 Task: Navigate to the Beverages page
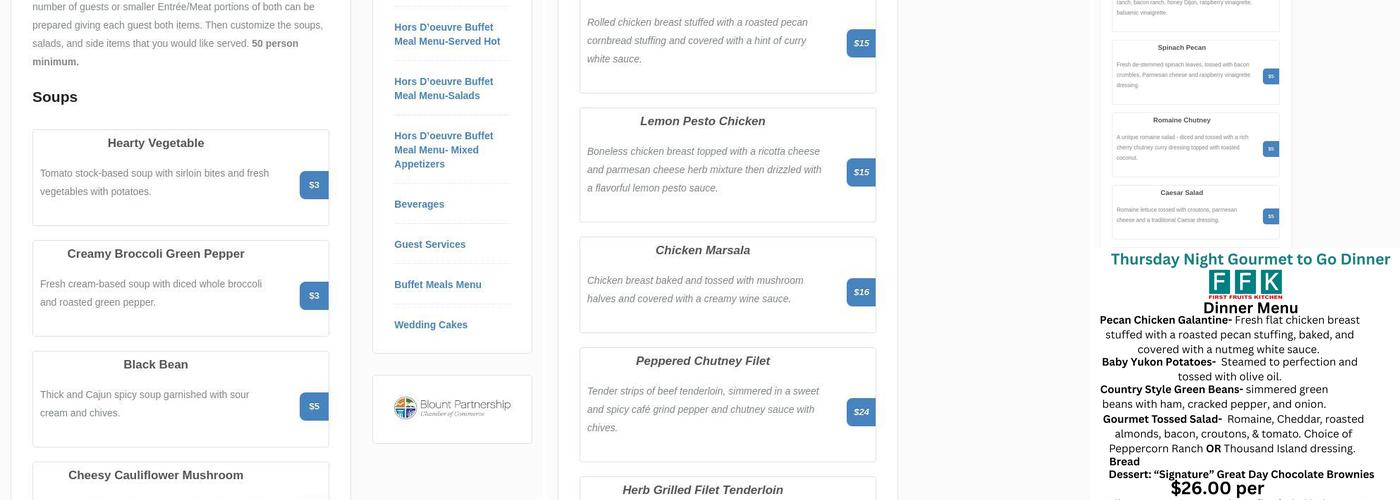419,204
